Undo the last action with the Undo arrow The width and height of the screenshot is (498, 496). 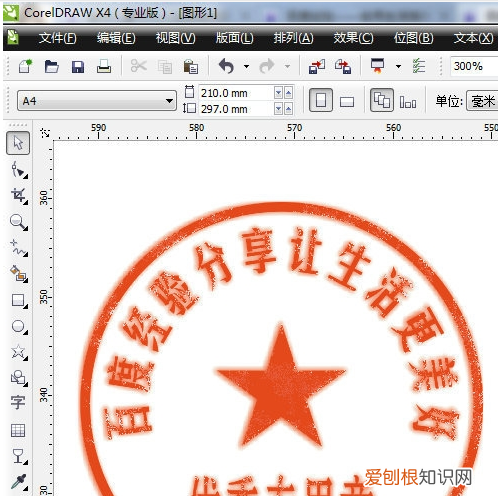click(226, 66)
